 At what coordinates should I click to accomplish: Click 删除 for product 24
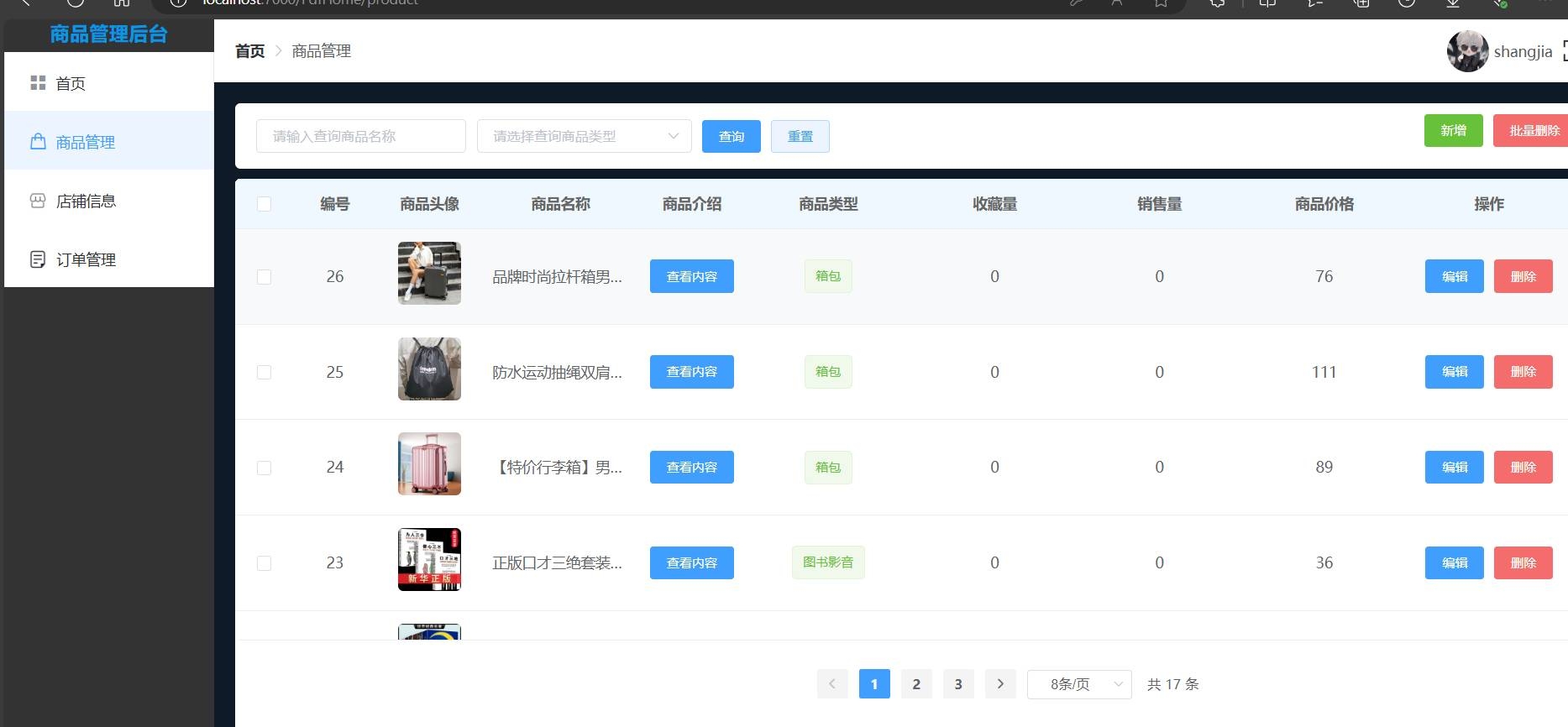tap(1523, 467)
